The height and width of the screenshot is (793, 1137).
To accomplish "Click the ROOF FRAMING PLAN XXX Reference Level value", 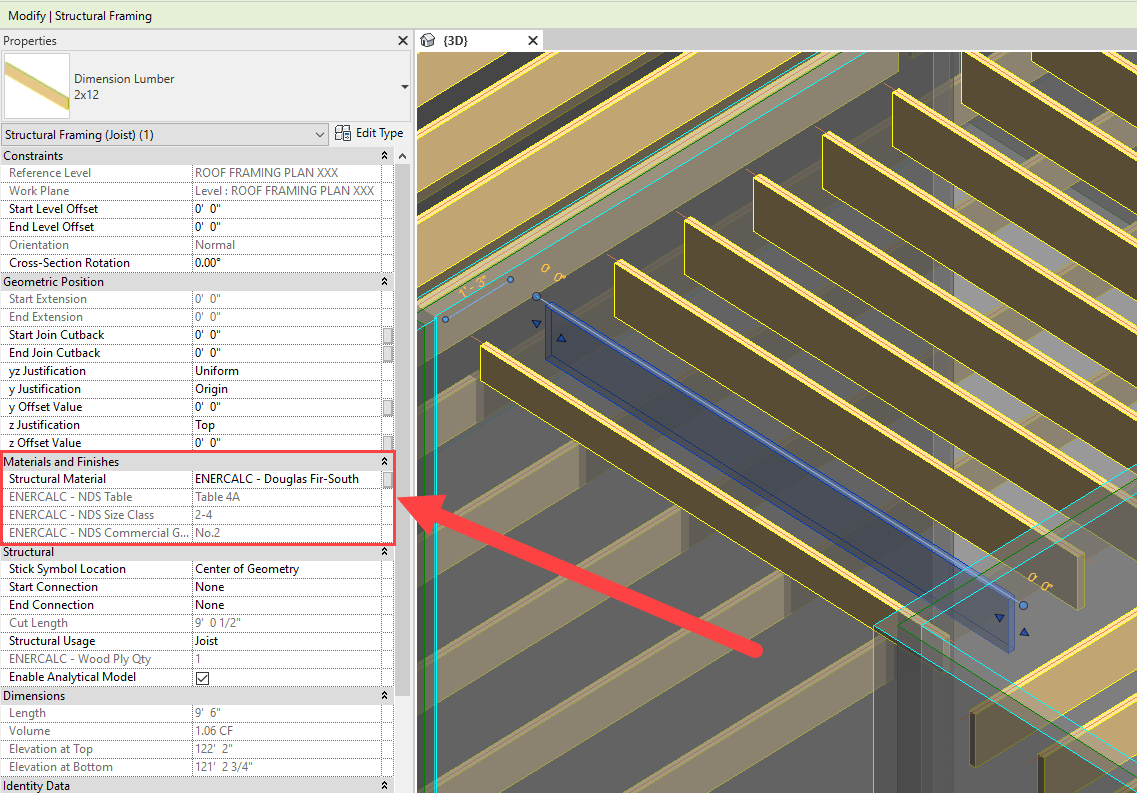I will pyautogui.click(x=280, y=172).
